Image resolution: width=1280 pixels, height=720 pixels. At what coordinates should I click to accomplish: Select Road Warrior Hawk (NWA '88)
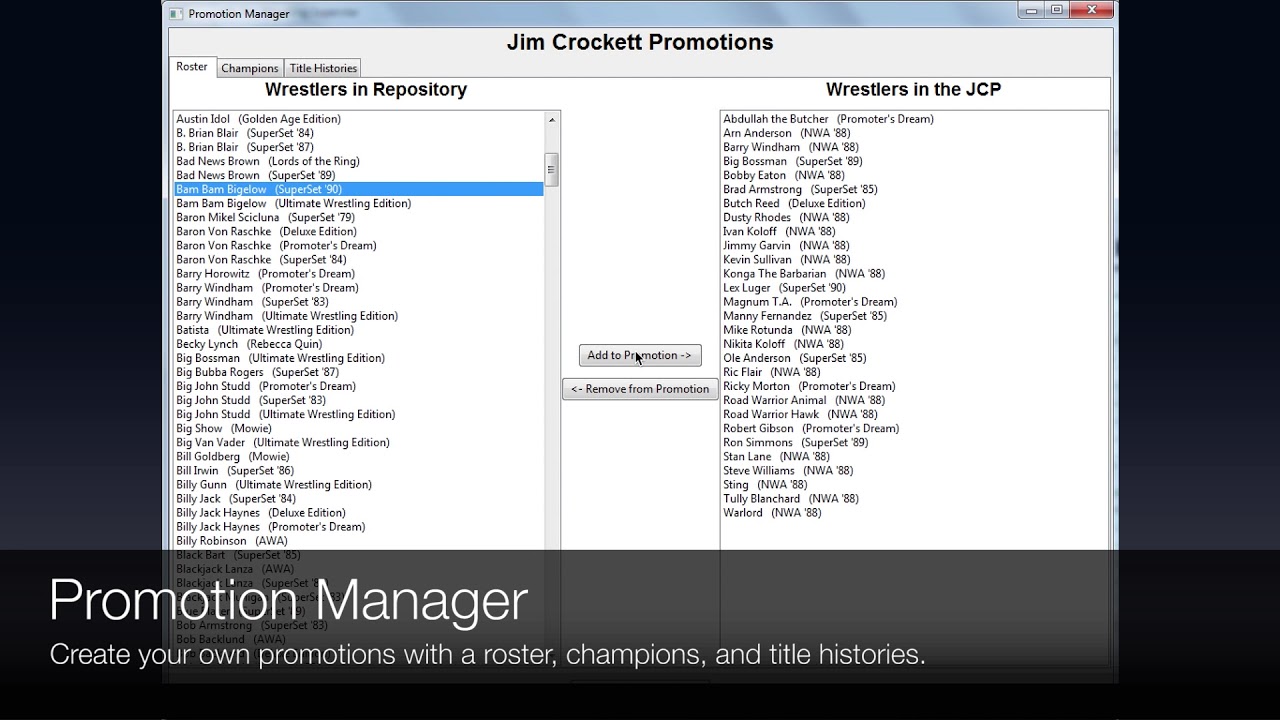point(914,414)
